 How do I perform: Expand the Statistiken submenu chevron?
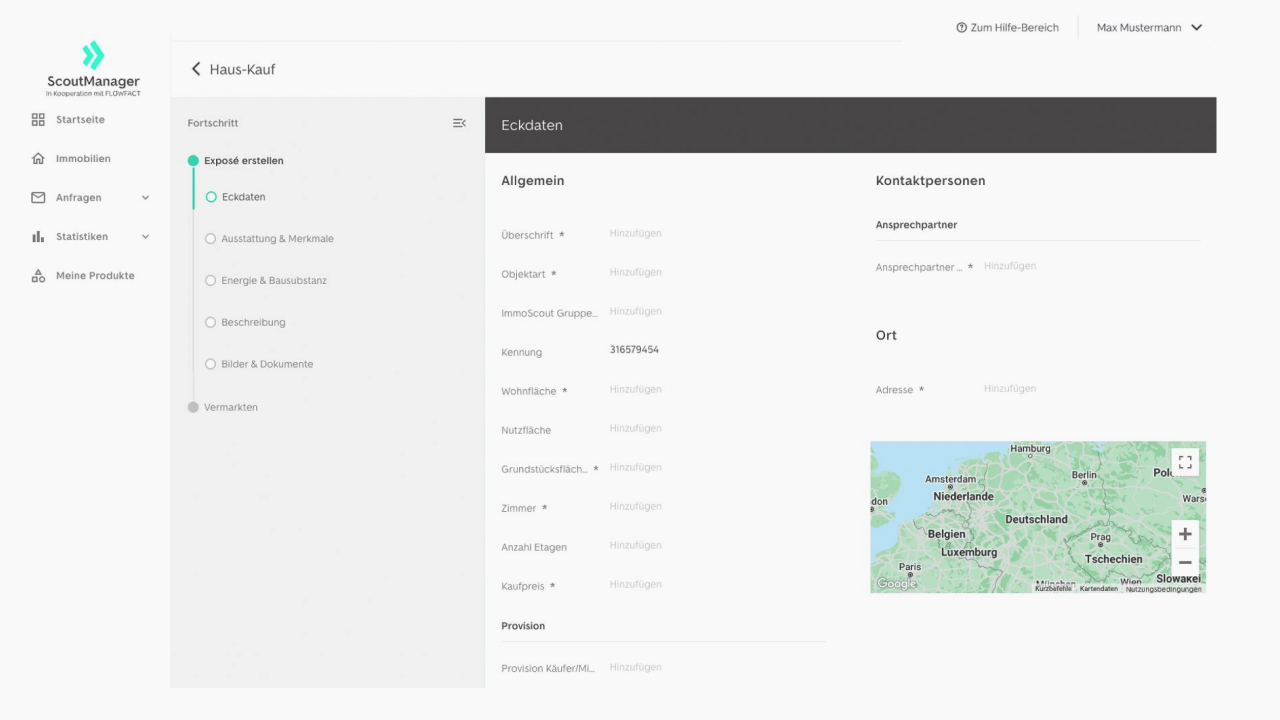tap(145, 237)
